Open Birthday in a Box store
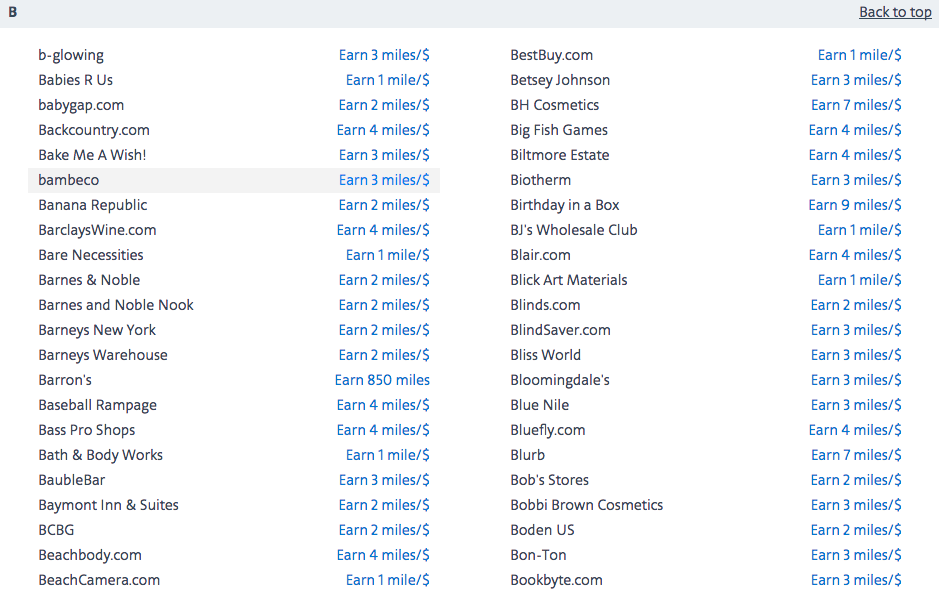Viewport: 939px width, 593px height. (565, 205)
